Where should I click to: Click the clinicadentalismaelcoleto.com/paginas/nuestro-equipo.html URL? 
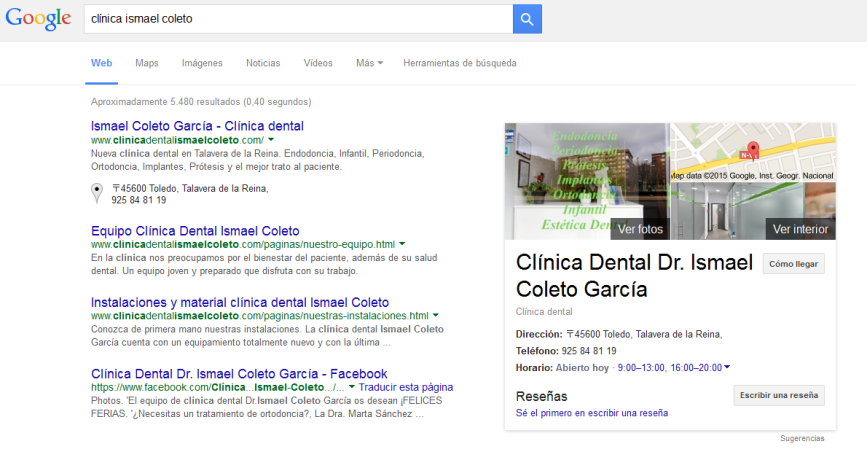point(243,244)
